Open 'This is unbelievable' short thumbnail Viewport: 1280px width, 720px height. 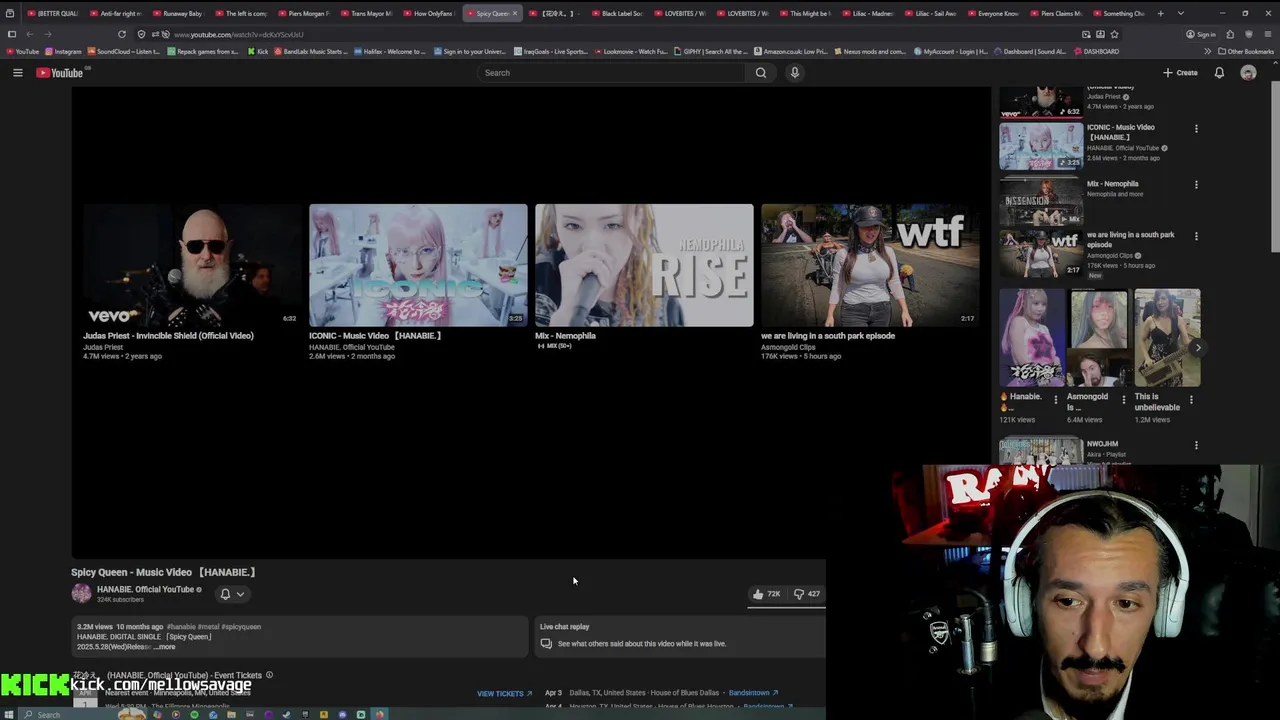(x=1167, y=338)
